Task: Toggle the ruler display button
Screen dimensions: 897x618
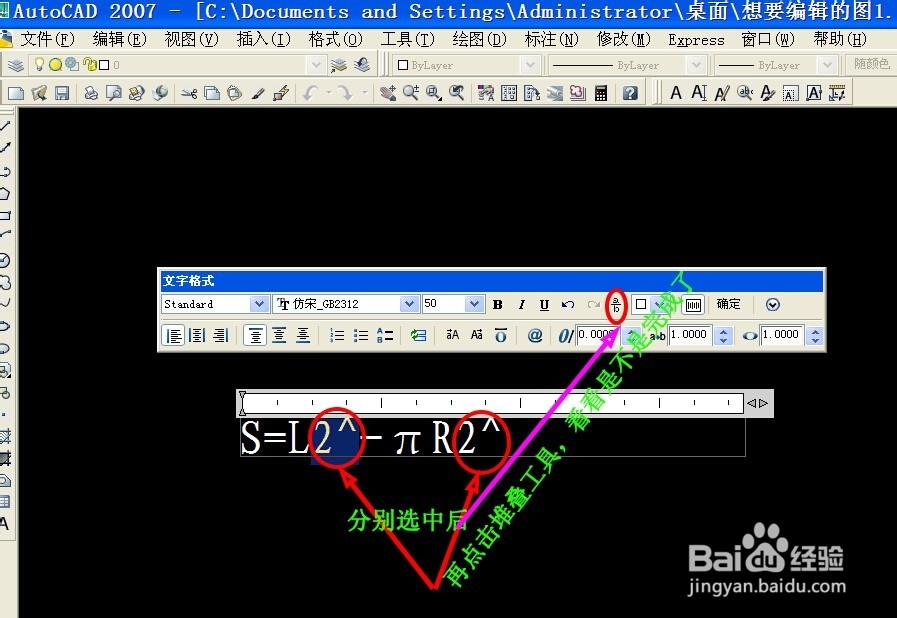Action: (x=693, y=305)
